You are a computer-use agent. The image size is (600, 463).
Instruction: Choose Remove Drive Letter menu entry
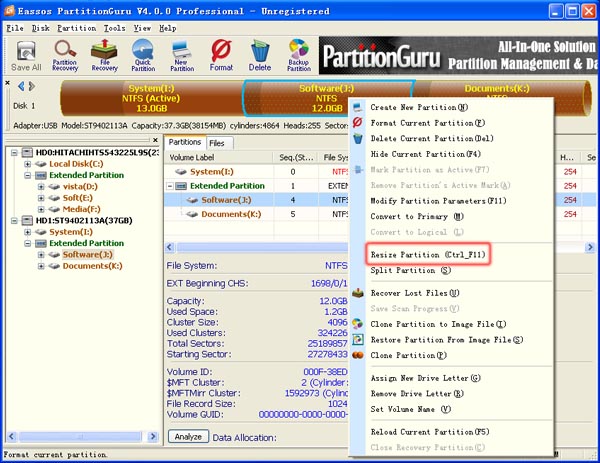pyautogui.click(x=452, y=394)
